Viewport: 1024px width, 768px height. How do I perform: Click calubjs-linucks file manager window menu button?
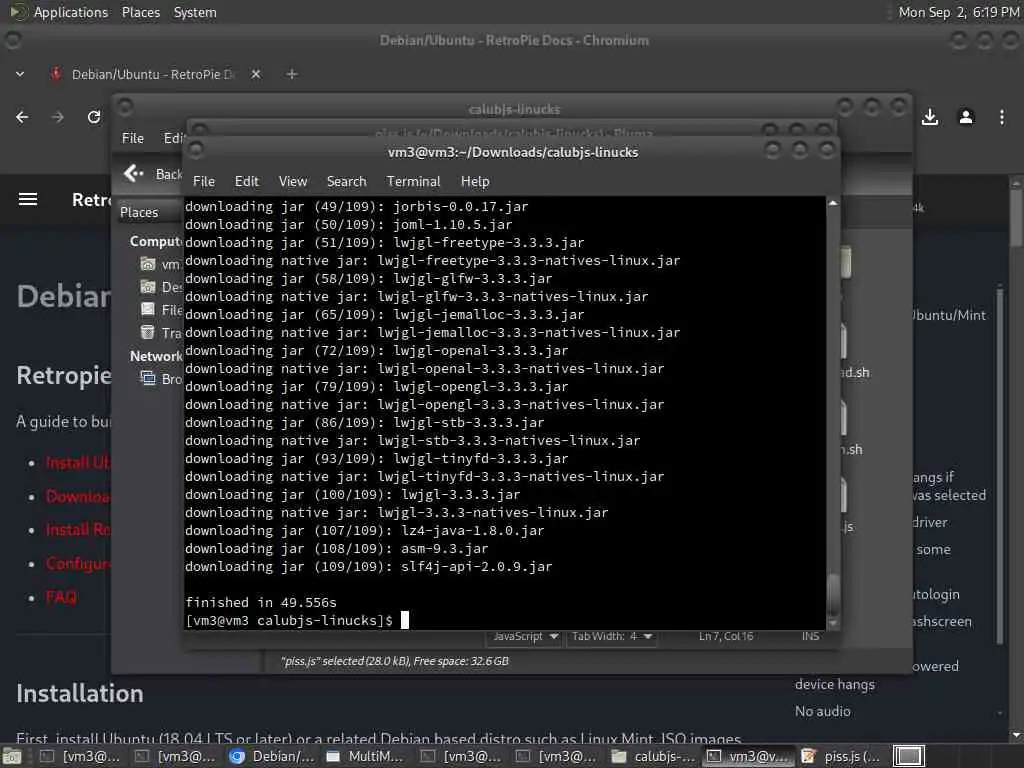point(125,106)
